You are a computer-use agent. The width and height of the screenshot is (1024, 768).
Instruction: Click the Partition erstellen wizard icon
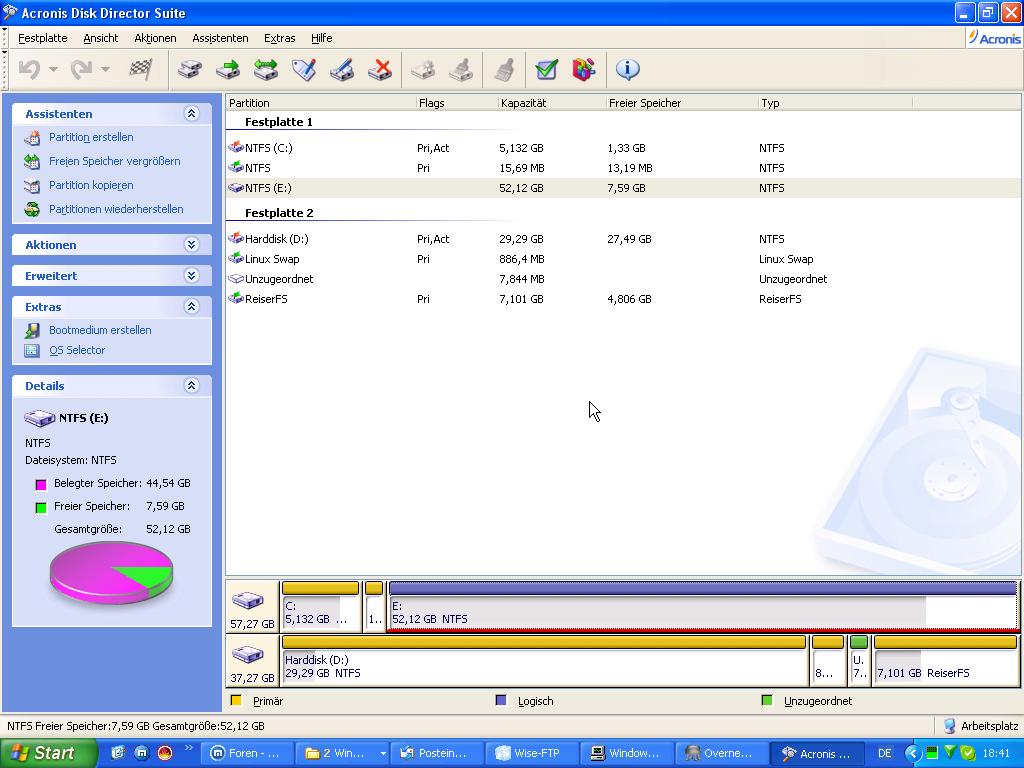(x=32, y=138)
